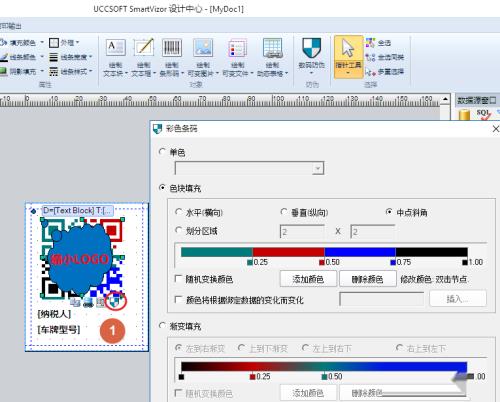The image size is (500, 402).
Task: Tick the color changes with bound data checkbox
Action: pyautogui.click(x=178, y=299)
